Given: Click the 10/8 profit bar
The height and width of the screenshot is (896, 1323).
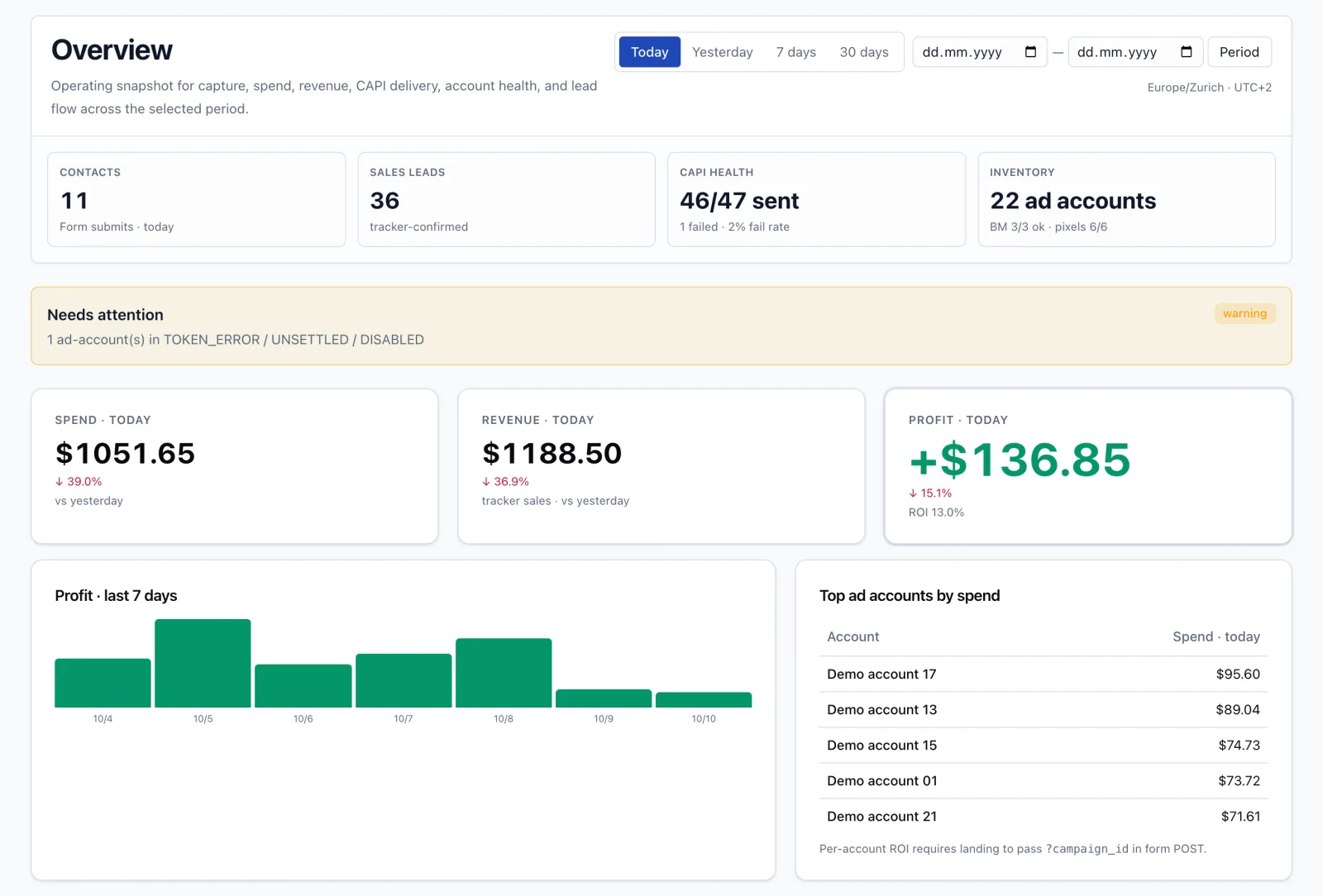Looking at the screenshot, I should pos(504,673).
